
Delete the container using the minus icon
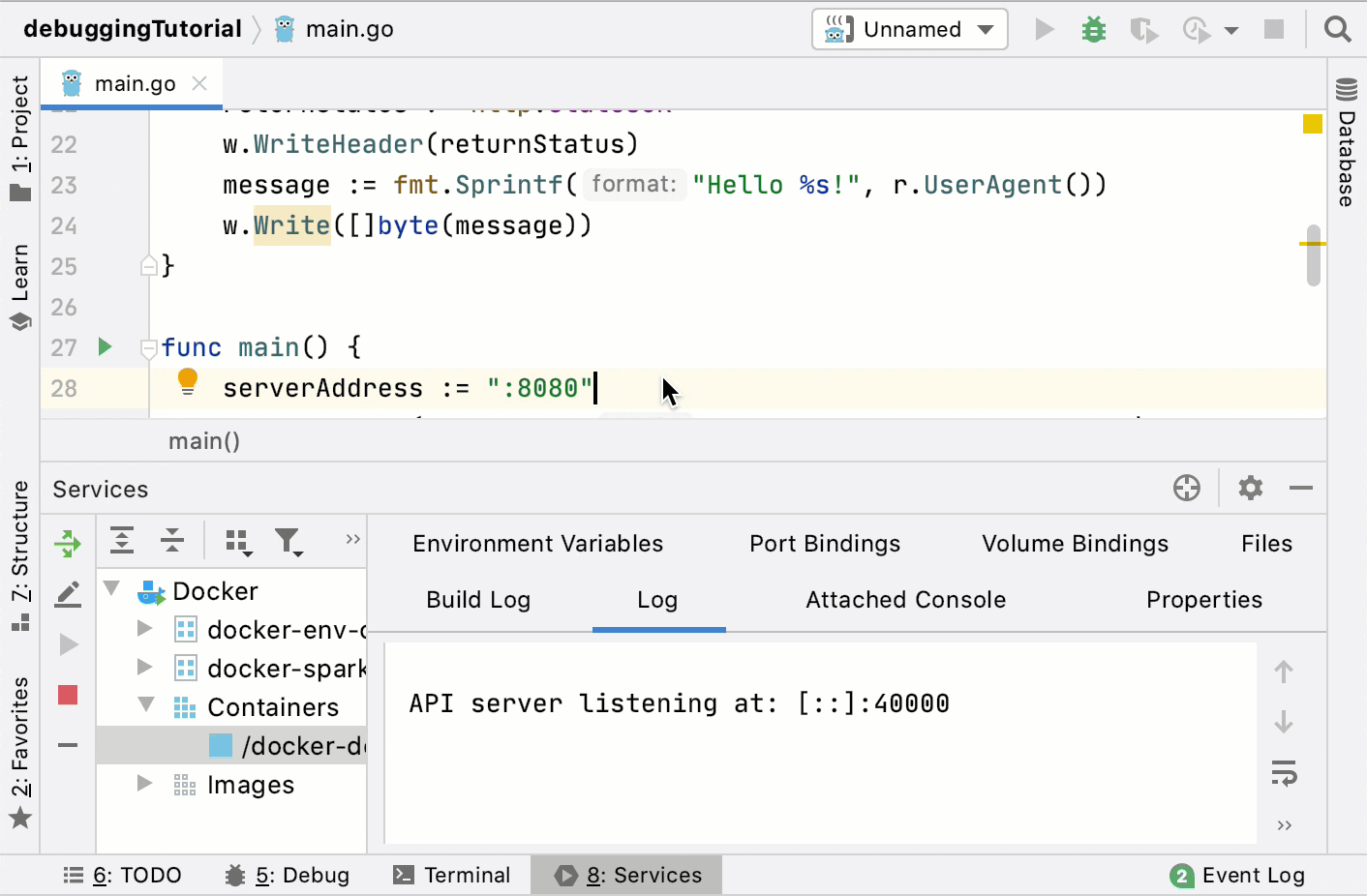[x=67, y=745]
